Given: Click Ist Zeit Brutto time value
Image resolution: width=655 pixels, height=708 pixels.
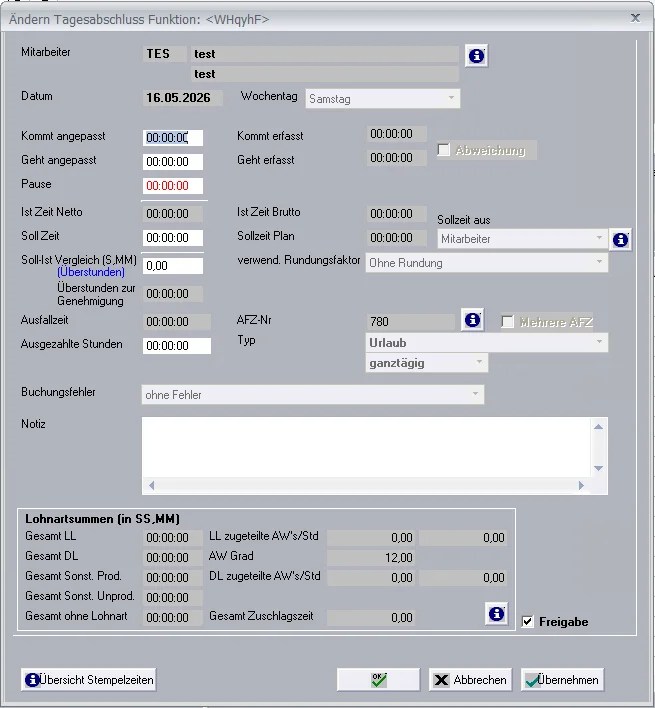Looking at the screenshot, I should (396, 214).
